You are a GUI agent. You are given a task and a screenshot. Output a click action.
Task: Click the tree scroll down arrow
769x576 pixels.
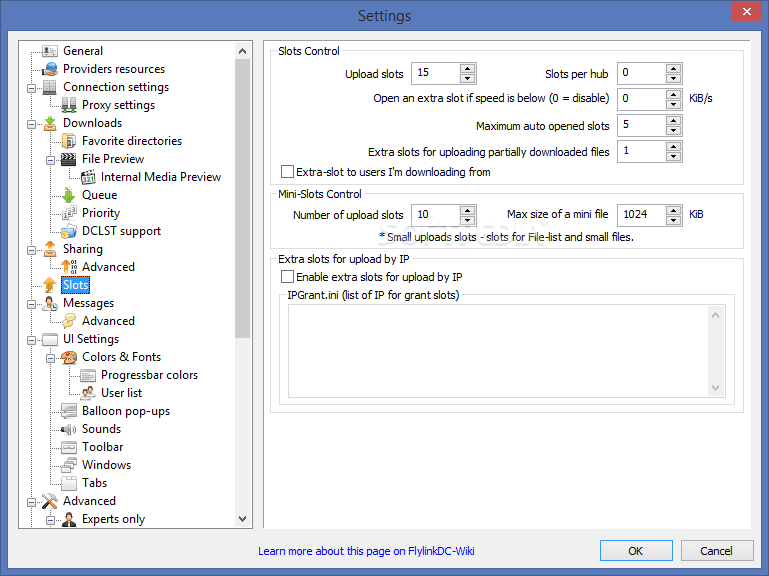[242, 519]
